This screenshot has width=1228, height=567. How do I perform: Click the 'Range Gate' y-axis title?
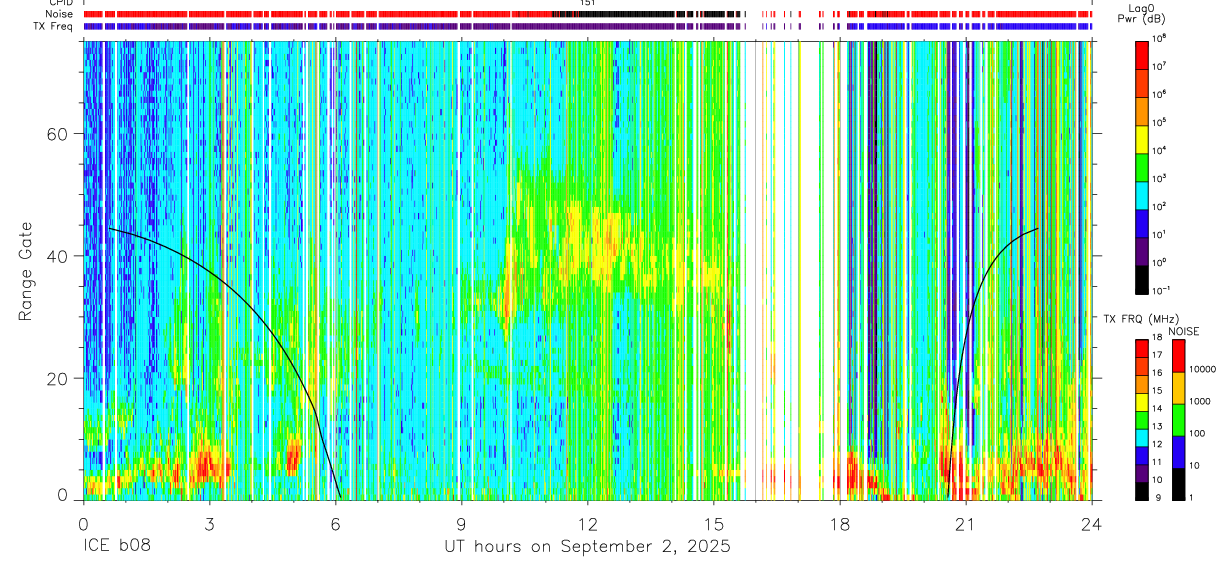coord(25,272)
